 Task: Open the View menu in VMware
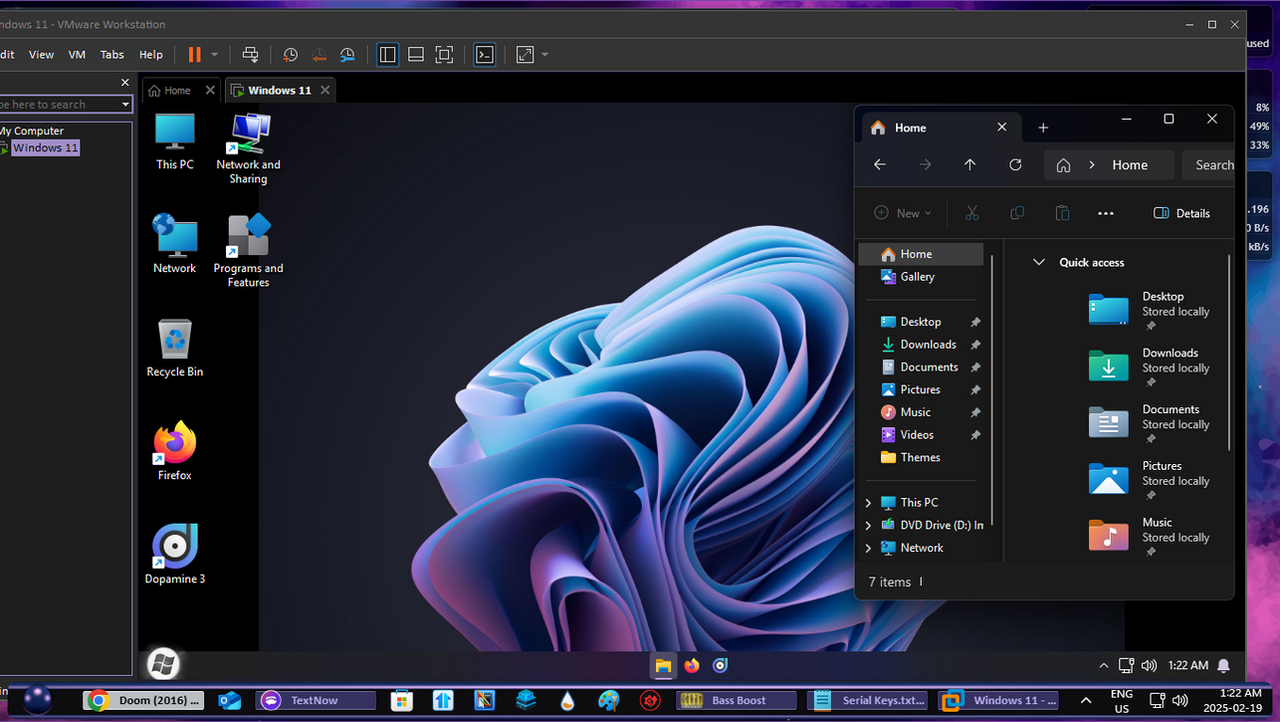click(41, 55)
